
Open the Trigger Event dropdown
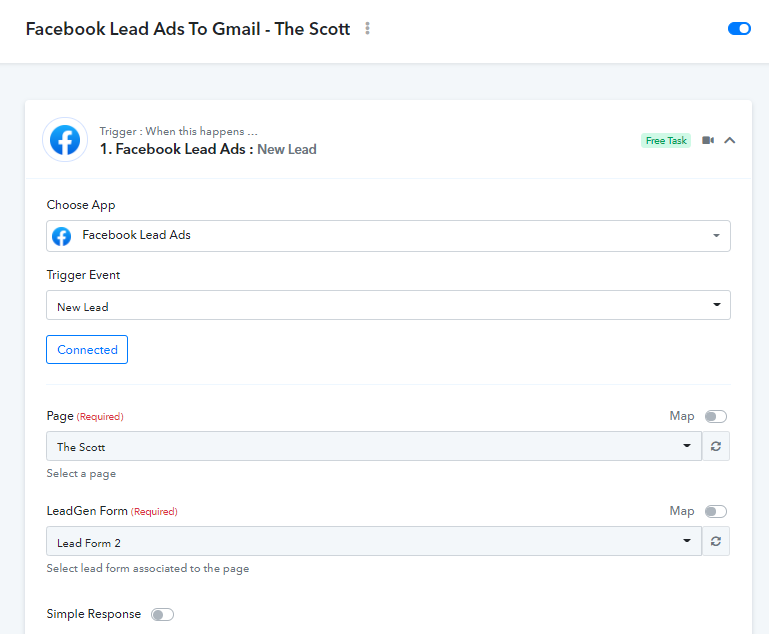click(388, 305)
